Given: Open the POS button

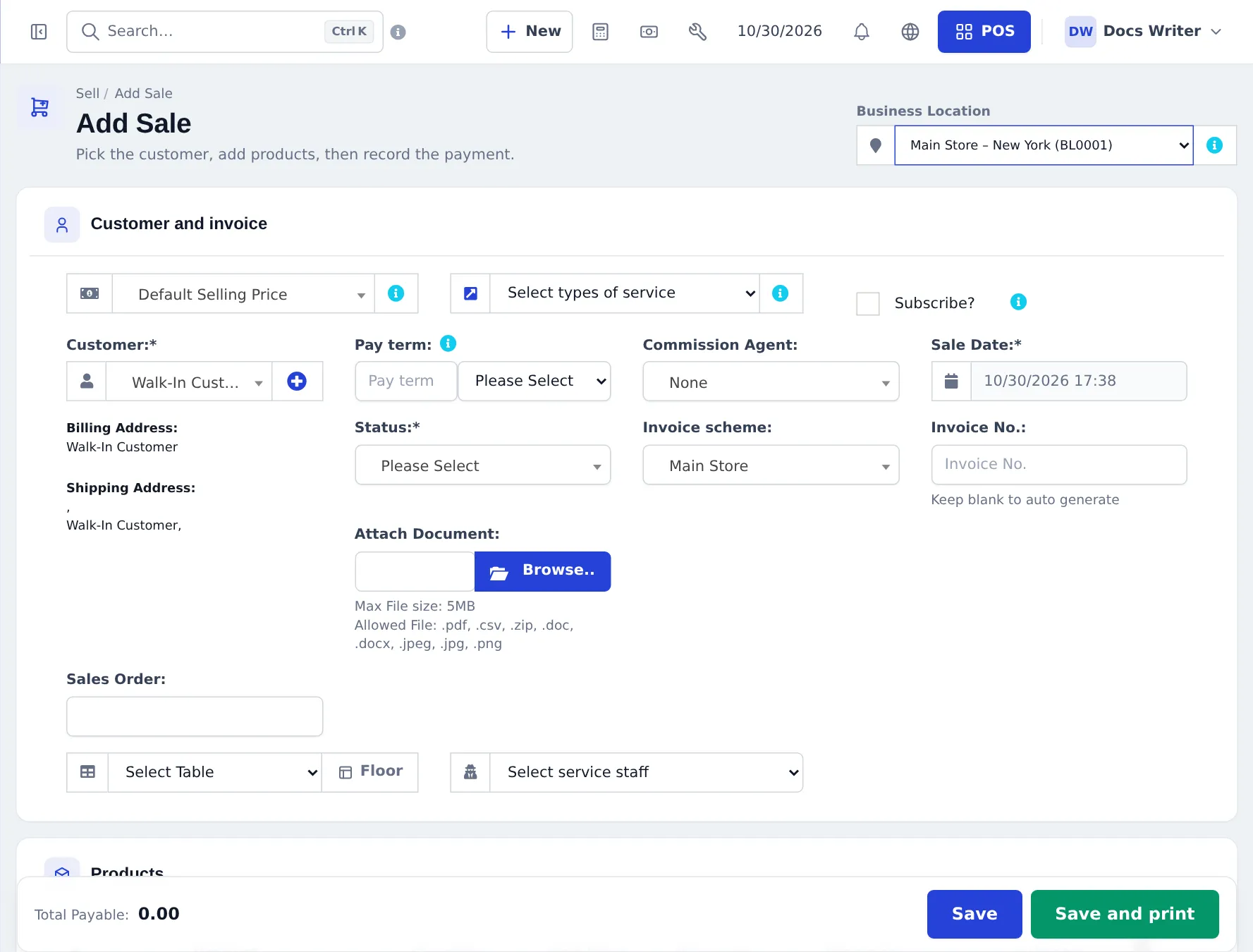Looking at the screenshot, I should click(984, 32).
